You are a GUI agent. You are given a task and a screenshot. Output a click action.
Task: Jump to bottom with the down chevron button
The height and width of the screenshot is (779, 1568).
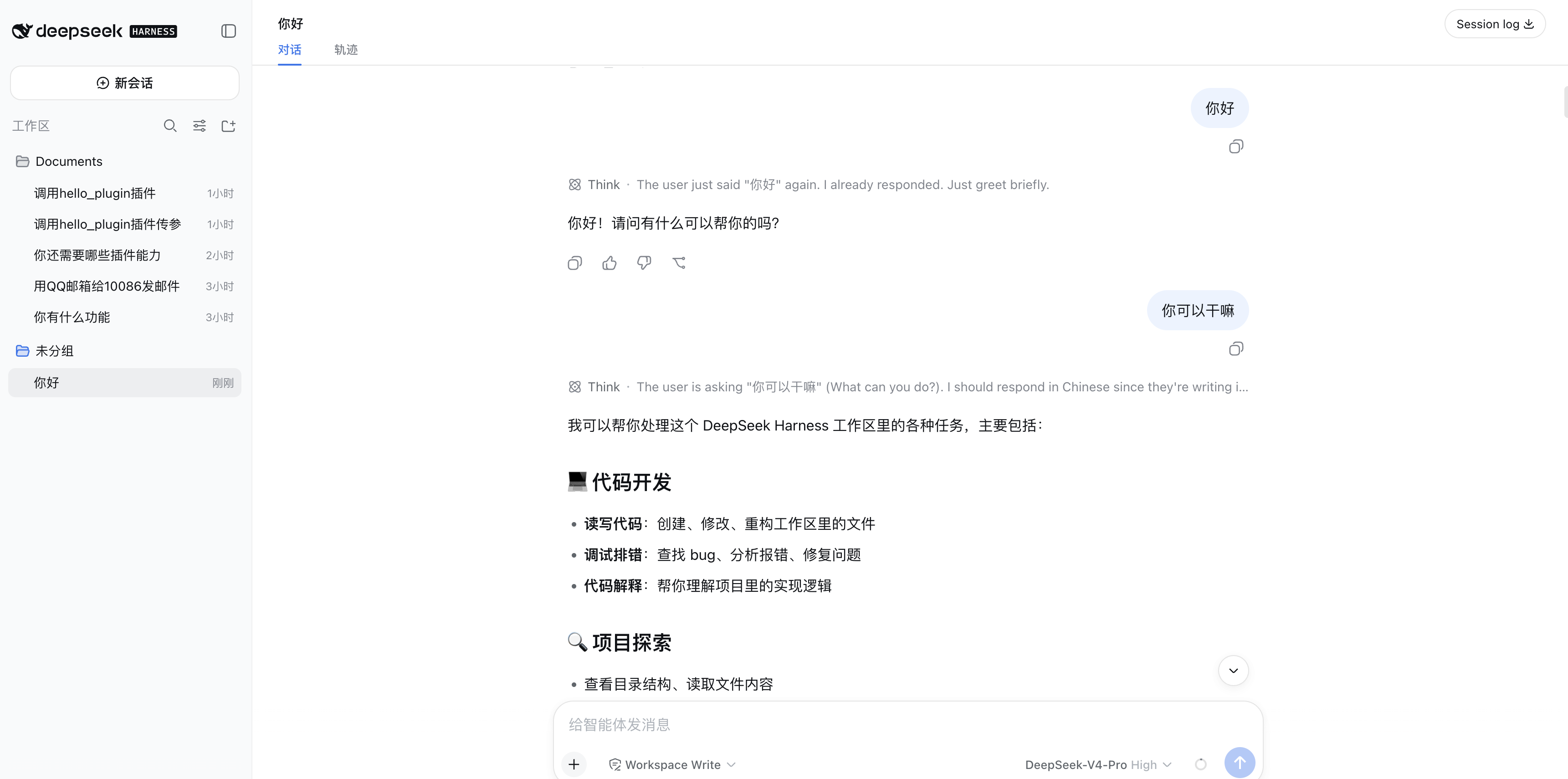point(1233,671)
